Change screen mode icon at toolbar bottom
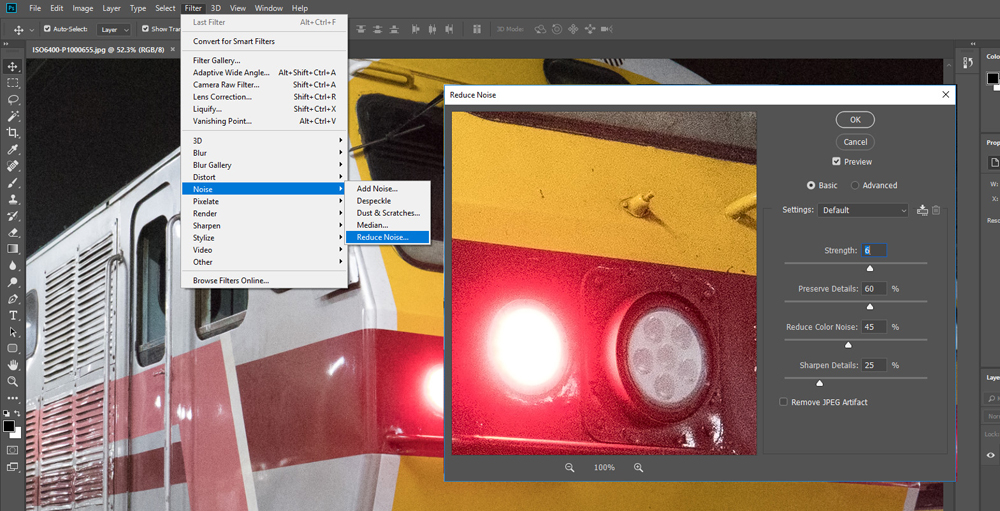This screenshot has width=1000, height=511. 12,467
